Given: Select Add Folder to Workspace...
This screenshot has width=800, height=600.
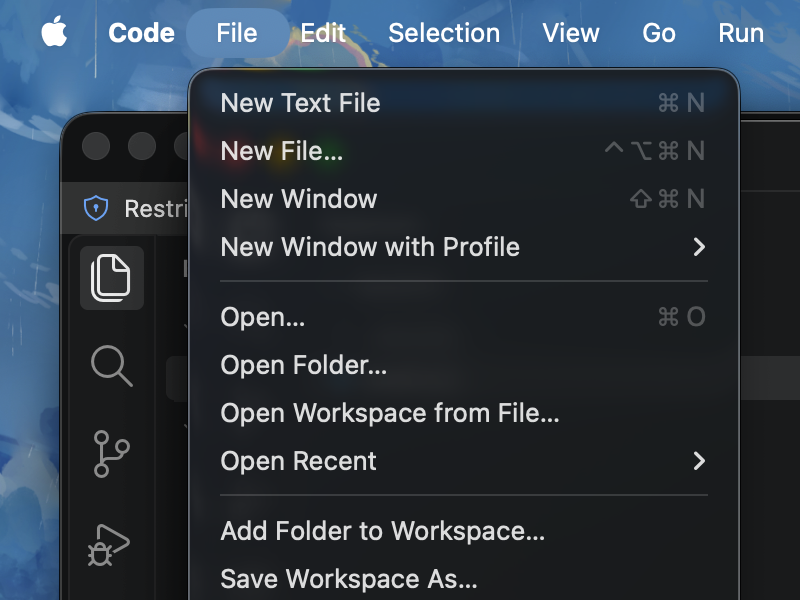Looking at the screenshot, I should click(x=464, y=531).
